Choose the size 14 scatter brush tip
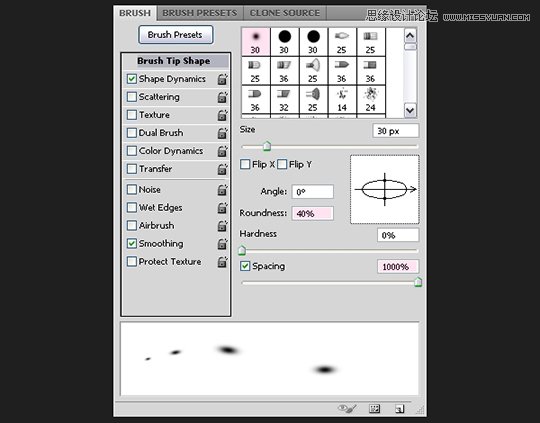The image size is (540, 423). click(x=342, y=100)
